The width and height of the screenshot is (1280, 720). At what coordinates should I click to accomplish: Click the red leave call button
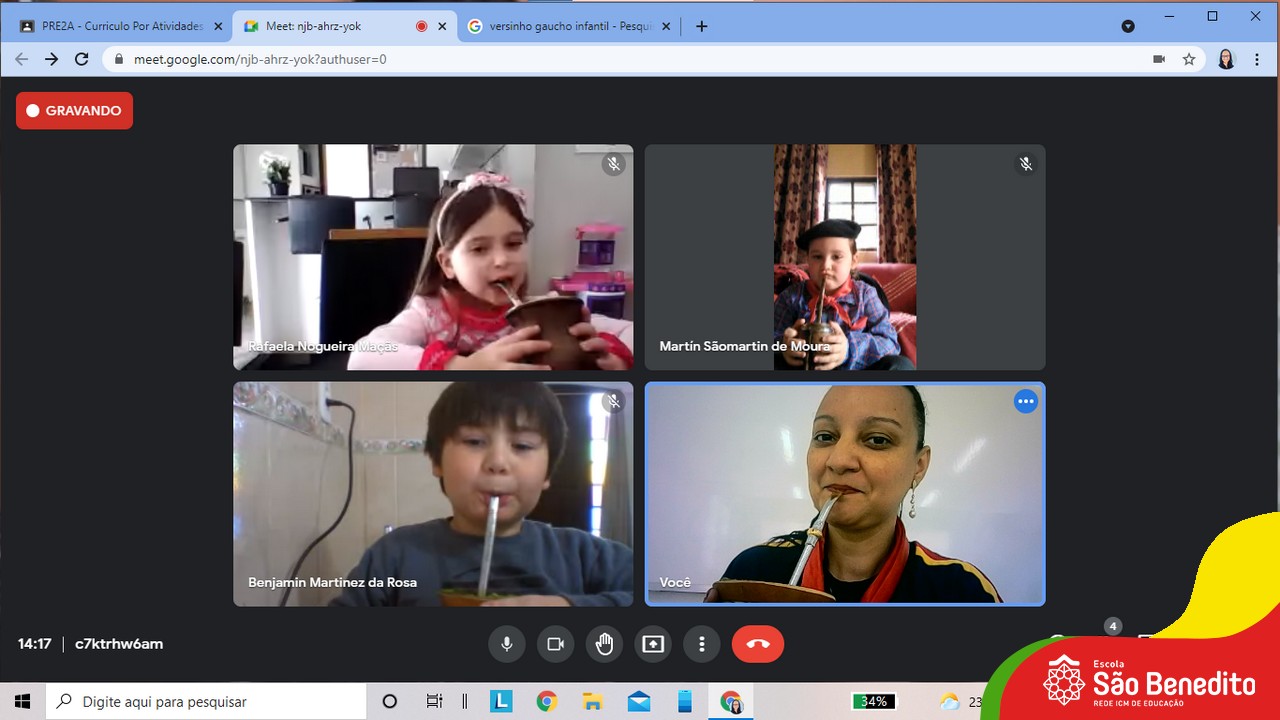[x=758, y=644]
